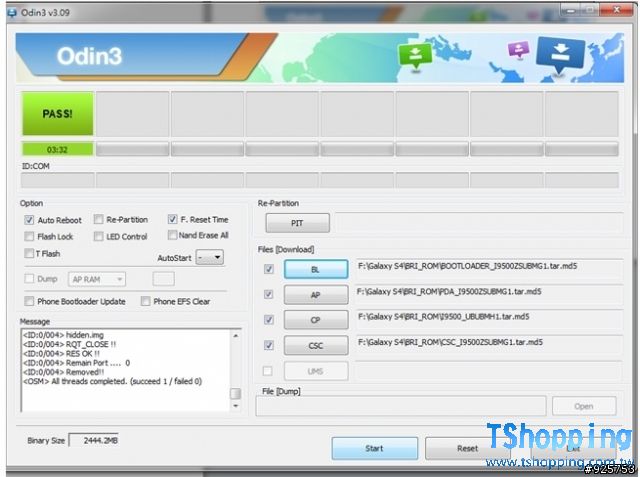Screen dimensions: 640x477
Task: Click the green PASS! status box
Action: 58,113
